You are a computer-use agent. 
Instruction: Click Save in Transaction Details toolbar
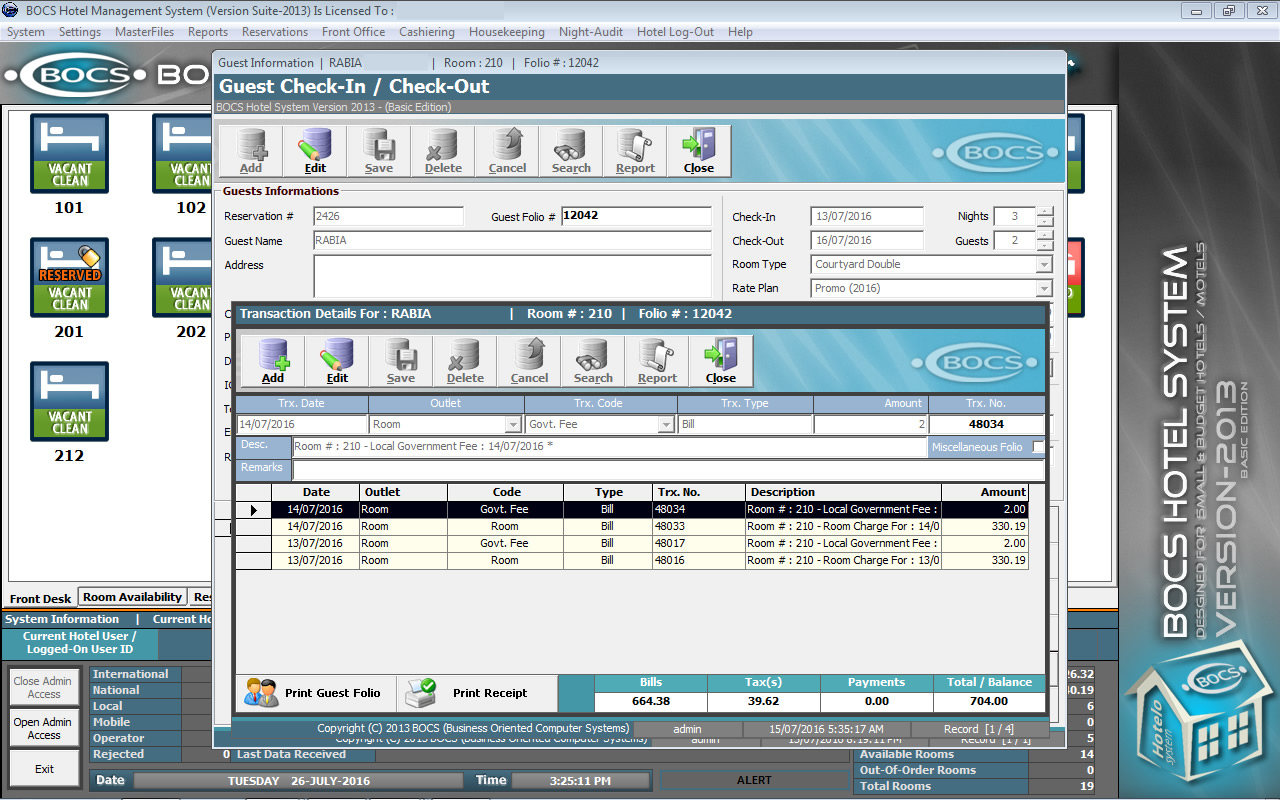[x=401, y=361]
